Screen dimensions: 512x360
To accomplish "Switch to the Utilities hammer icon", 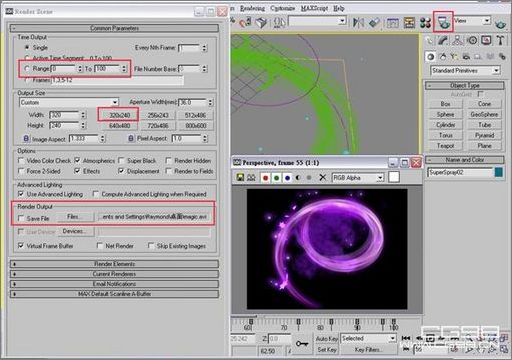I will [x=500, y=40].
